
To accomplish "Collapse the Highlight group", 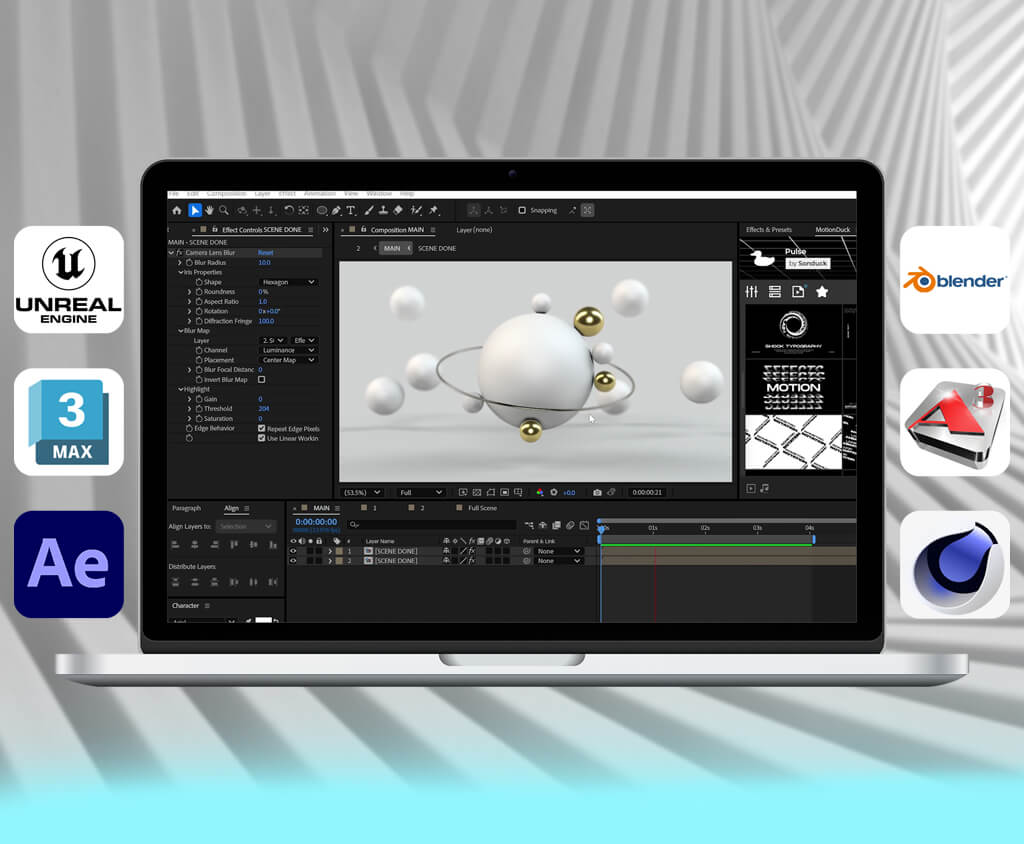I will click(181, 389).
